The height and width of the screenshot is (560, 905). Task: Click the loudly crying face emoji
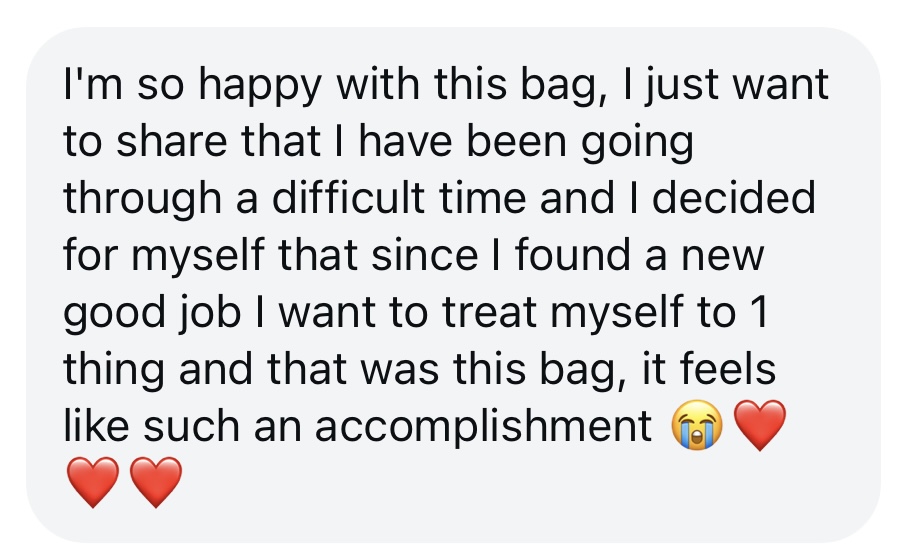[x=697, y=425]
